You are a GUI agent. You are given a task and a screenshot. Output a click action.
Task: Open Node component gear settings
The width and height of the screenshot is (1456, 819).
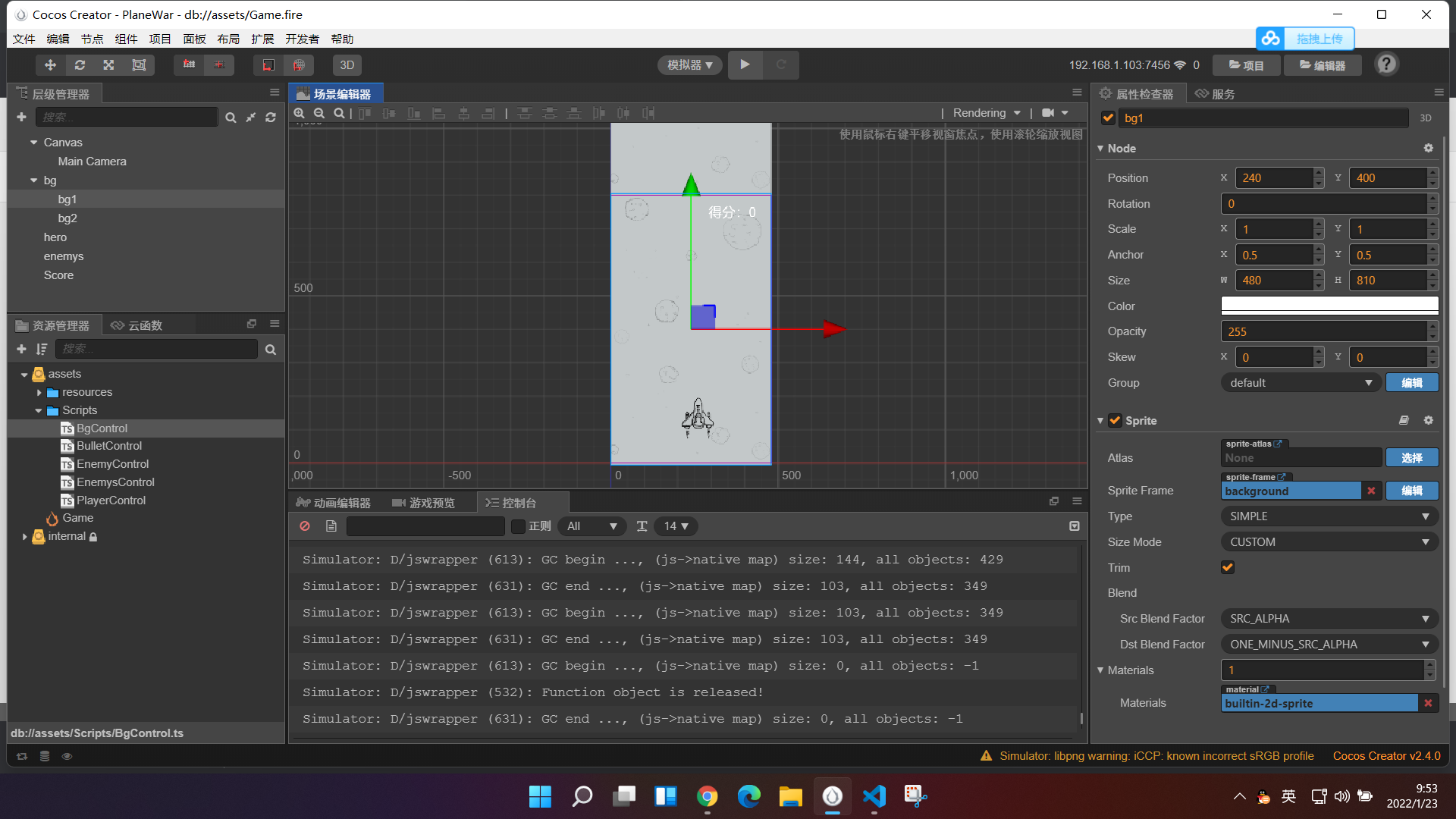pos(1429,149)
